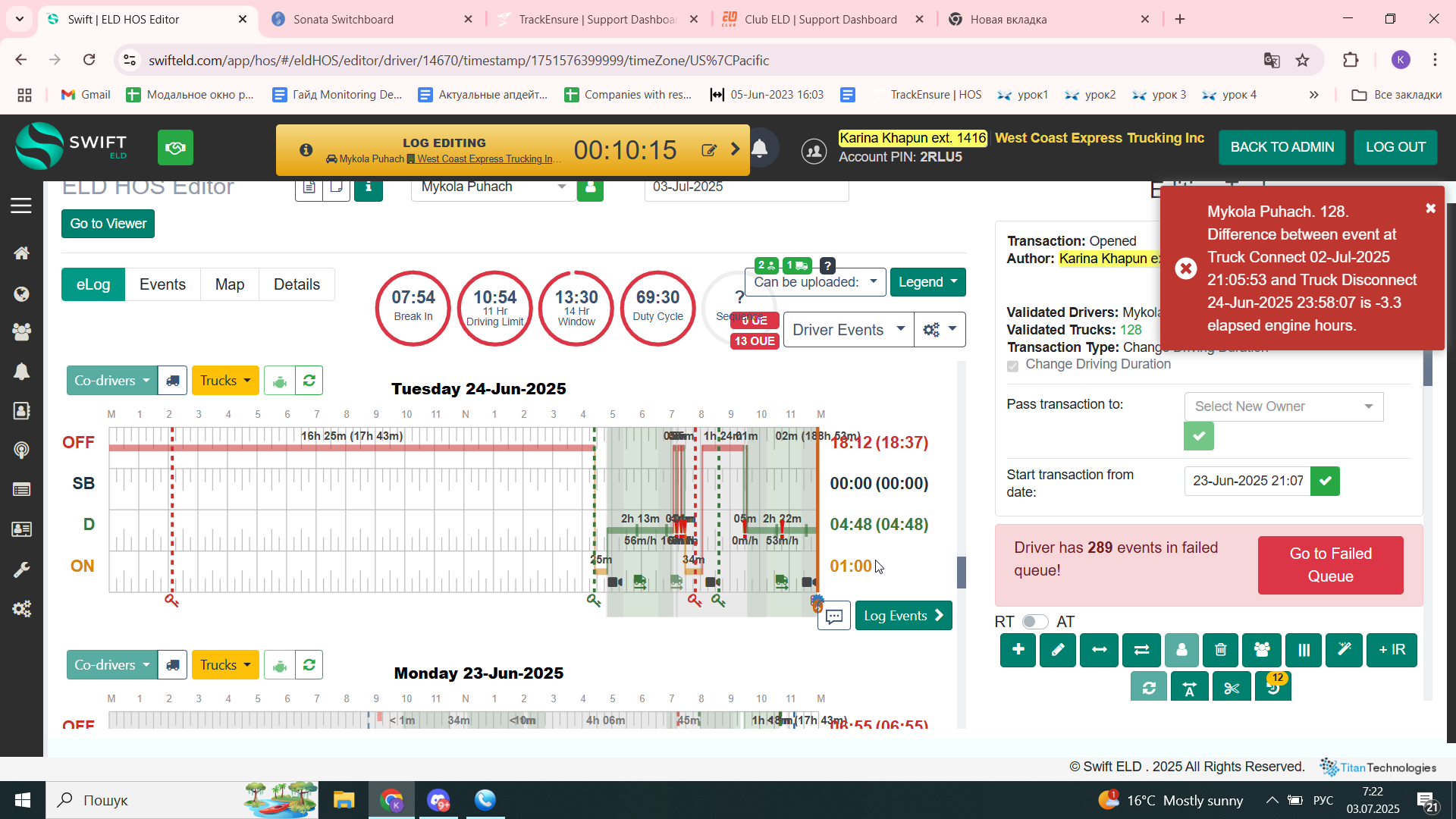Click the wrench tools icon in sidebar
1456x819 pixels.
pyautogui.click(x=21, y=570)
